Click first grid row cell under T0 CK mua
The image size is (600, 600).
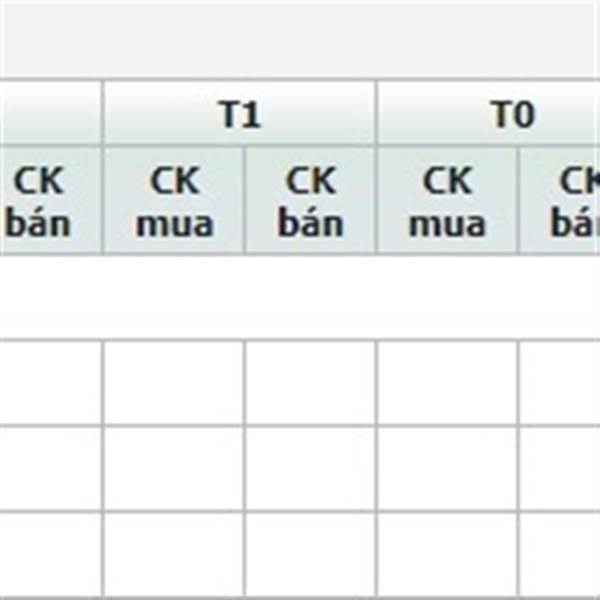click(447, 383)
